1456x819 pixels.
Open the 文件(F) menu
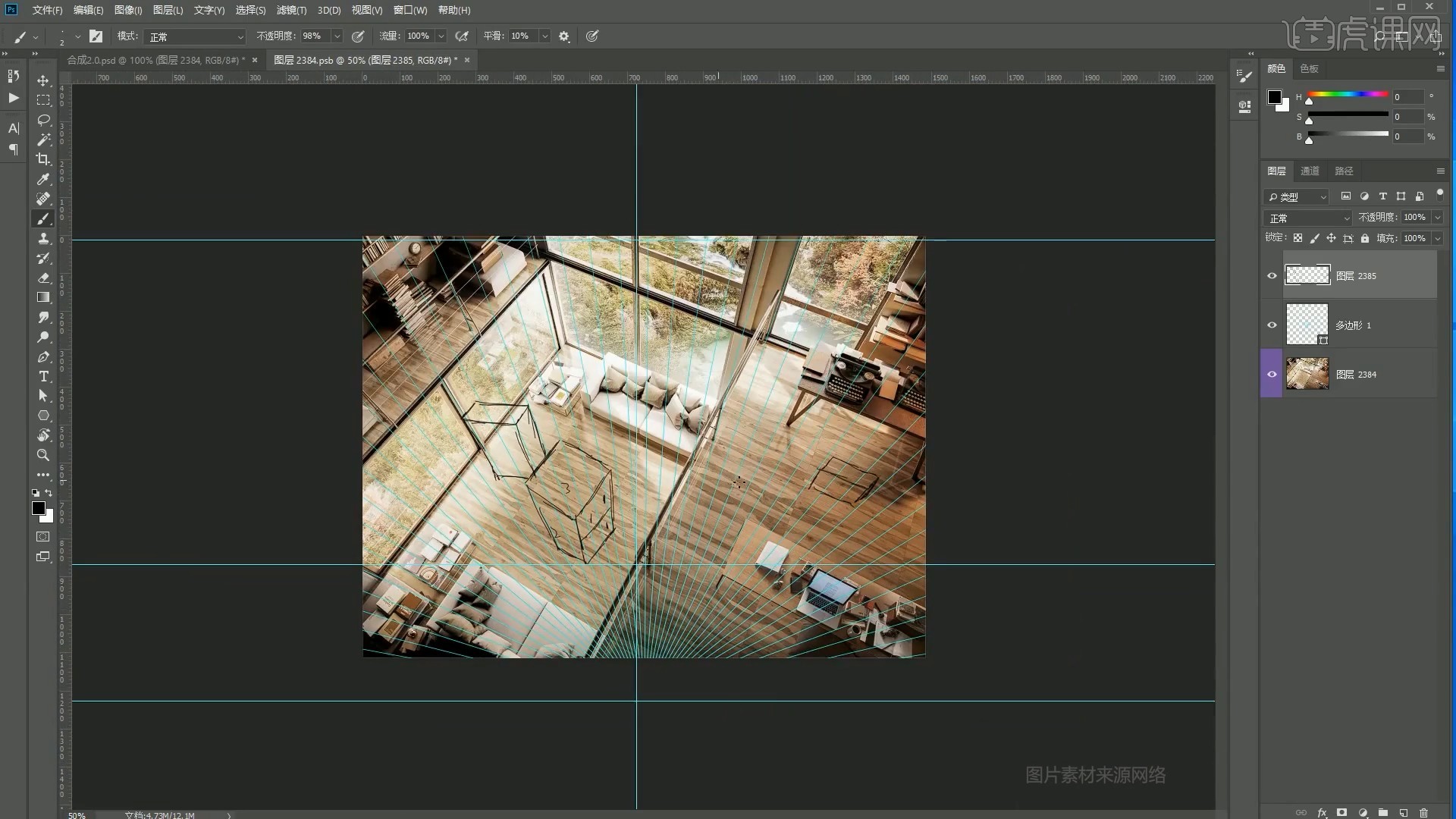[47, 10]
